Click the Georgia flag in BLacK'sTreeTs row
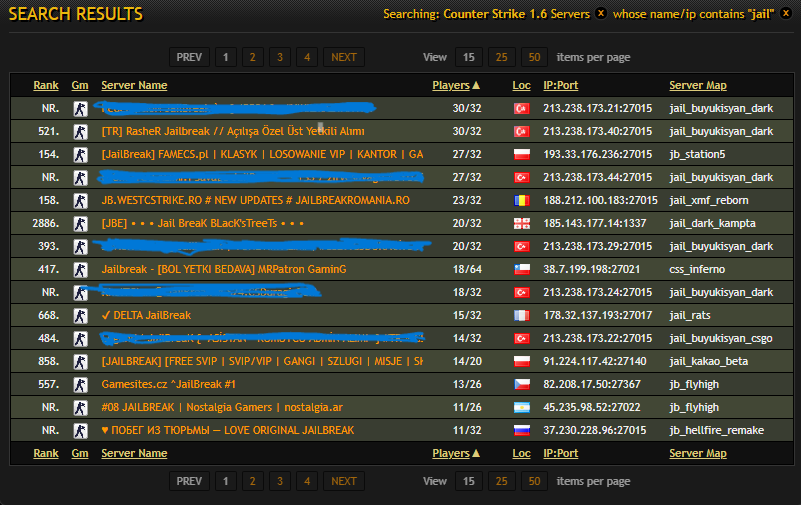Viewport: 801px width, 505px height. click(522, 224)
